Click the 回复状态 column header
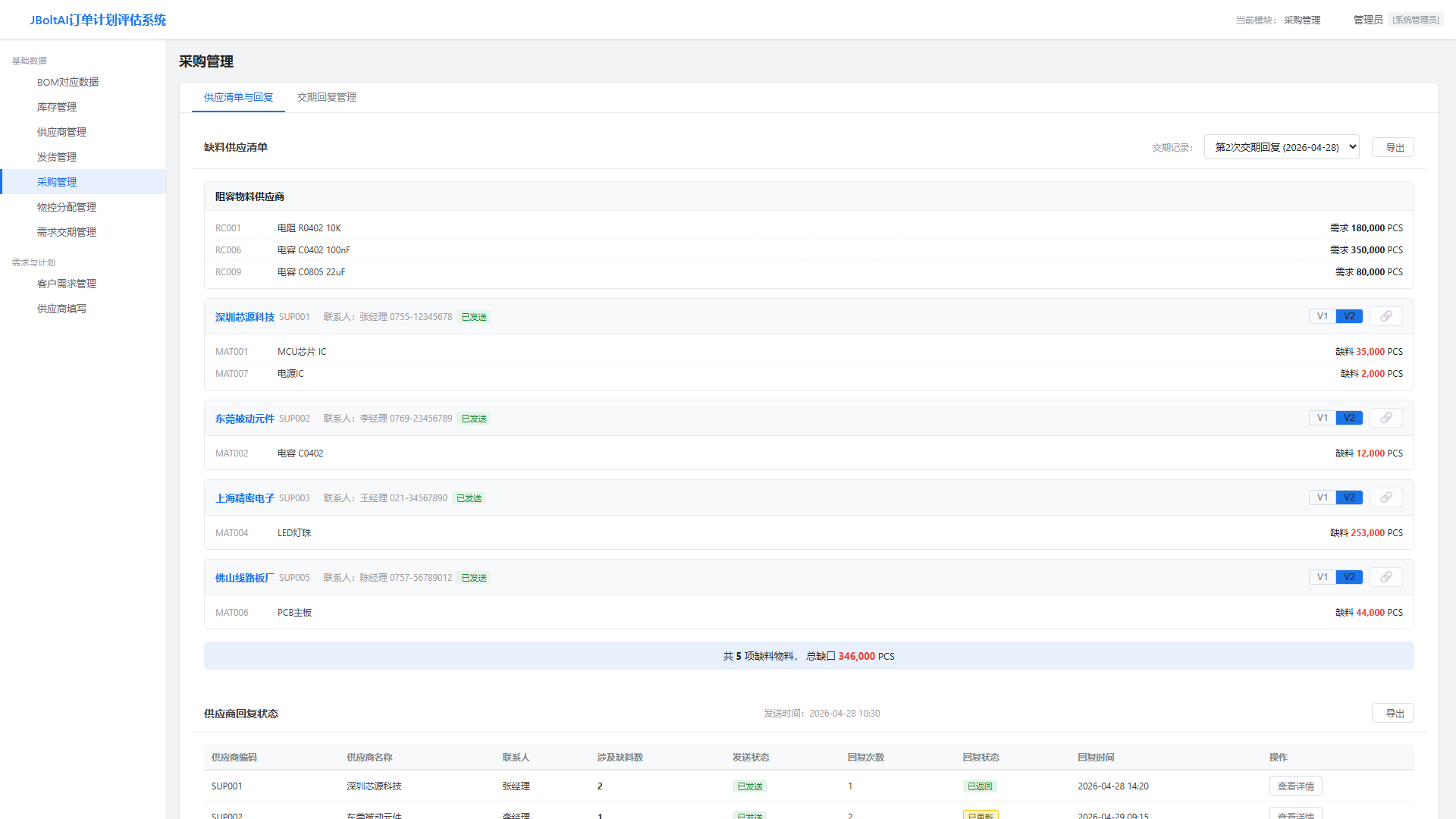 point(981,758)
